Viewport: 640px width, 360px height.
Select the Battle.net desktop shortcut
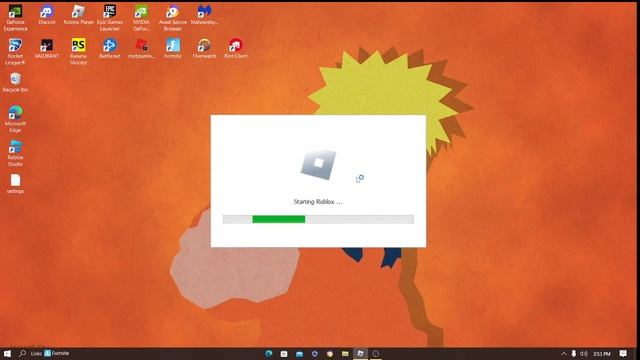point(109,49)
